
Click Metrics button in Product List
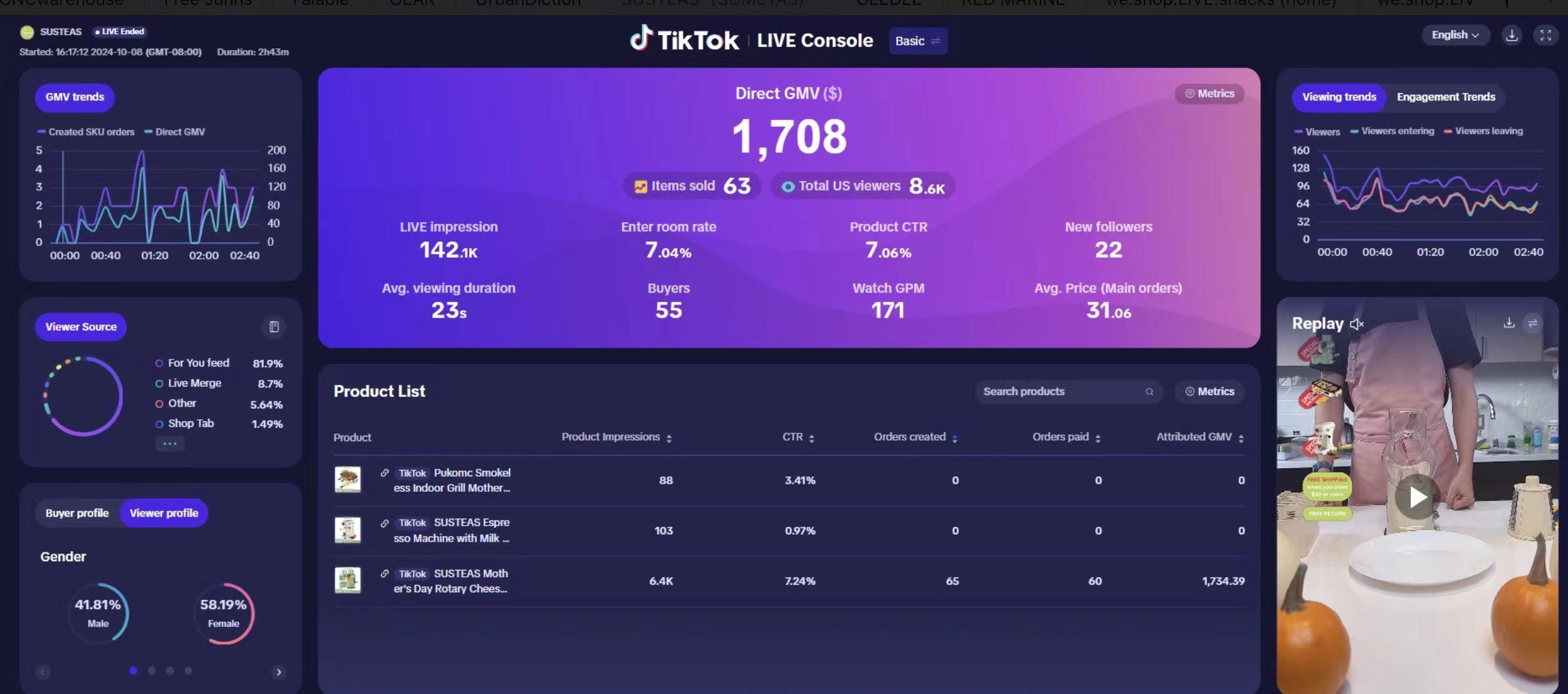pyautogui.click(x=1209, y=391)
